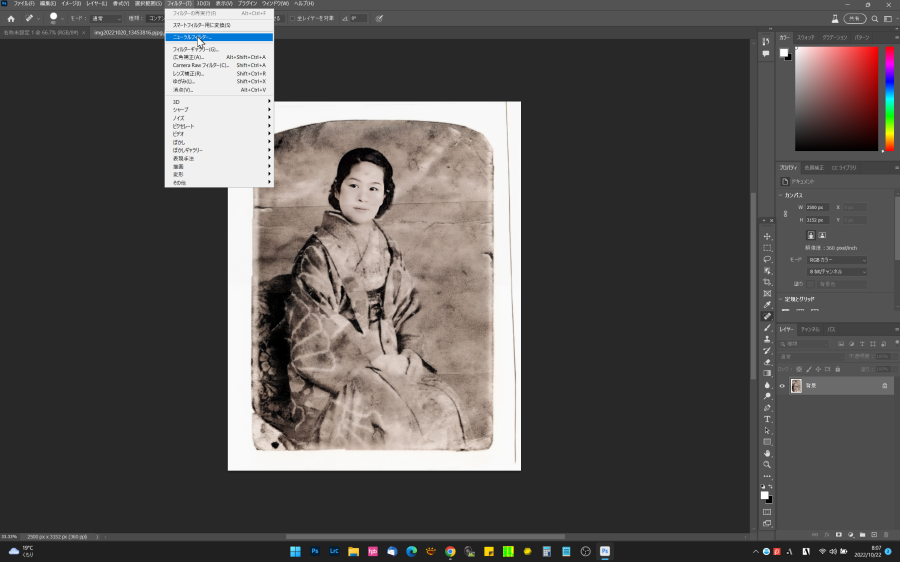The width and height of the screenshot is (900, 562).
Task: Add layer mask icon in Layers panel
Action: click(x=839, y=534)
